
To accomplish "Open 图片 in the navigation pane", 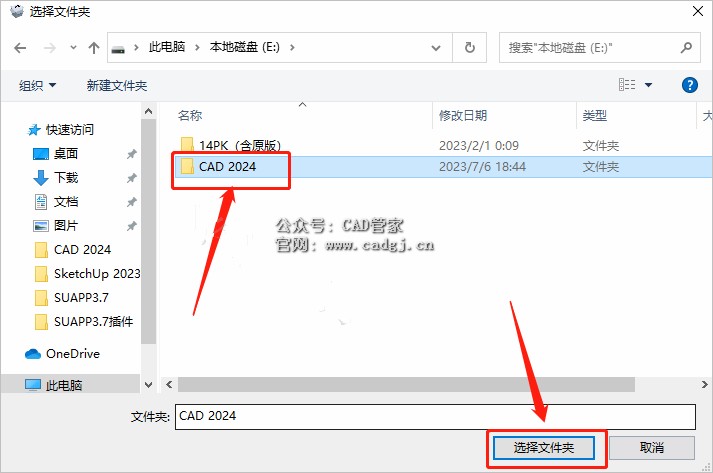I will tap(66, 226).
